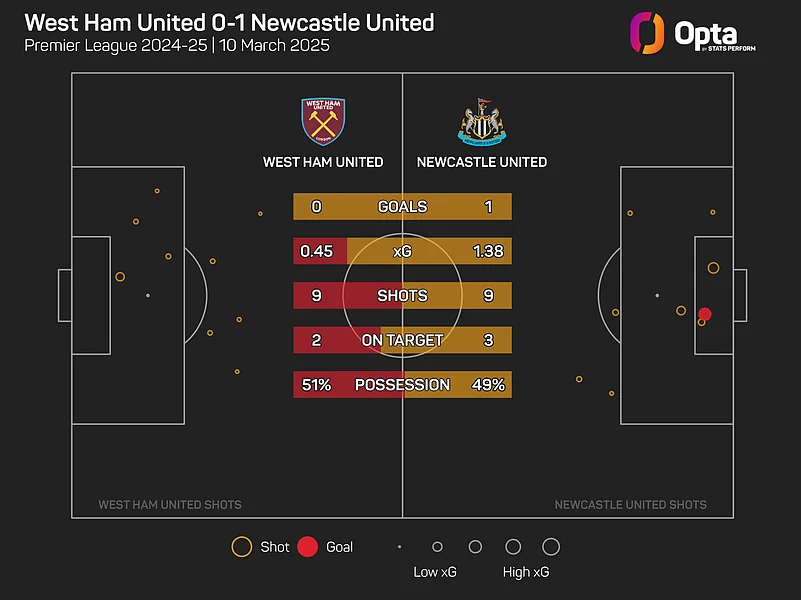The image size is (801, 600).
Task: Select the red Goal circle in the legend
Action: [x=307, y=547]
